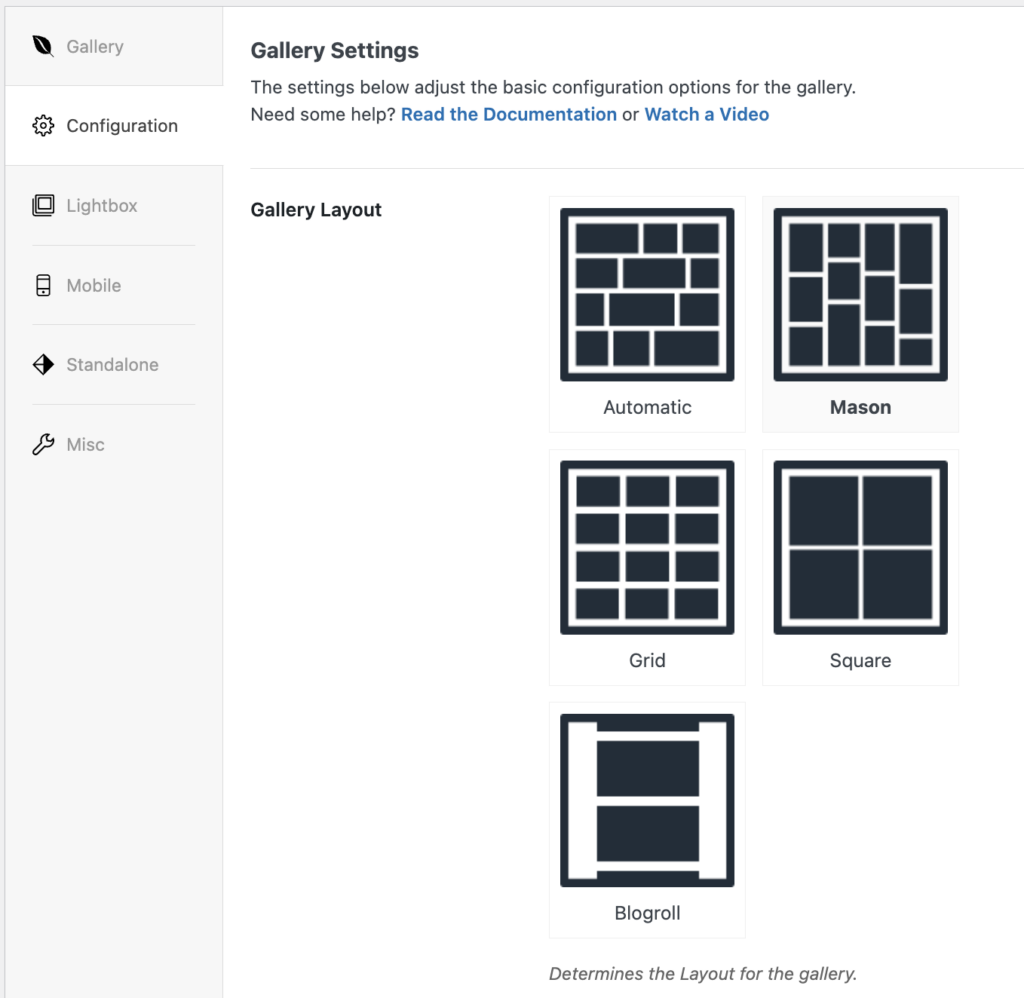Viewport: 1024px width, 998px height.
Task: Switch to the Lightbox tab
Action: point(100,205)
